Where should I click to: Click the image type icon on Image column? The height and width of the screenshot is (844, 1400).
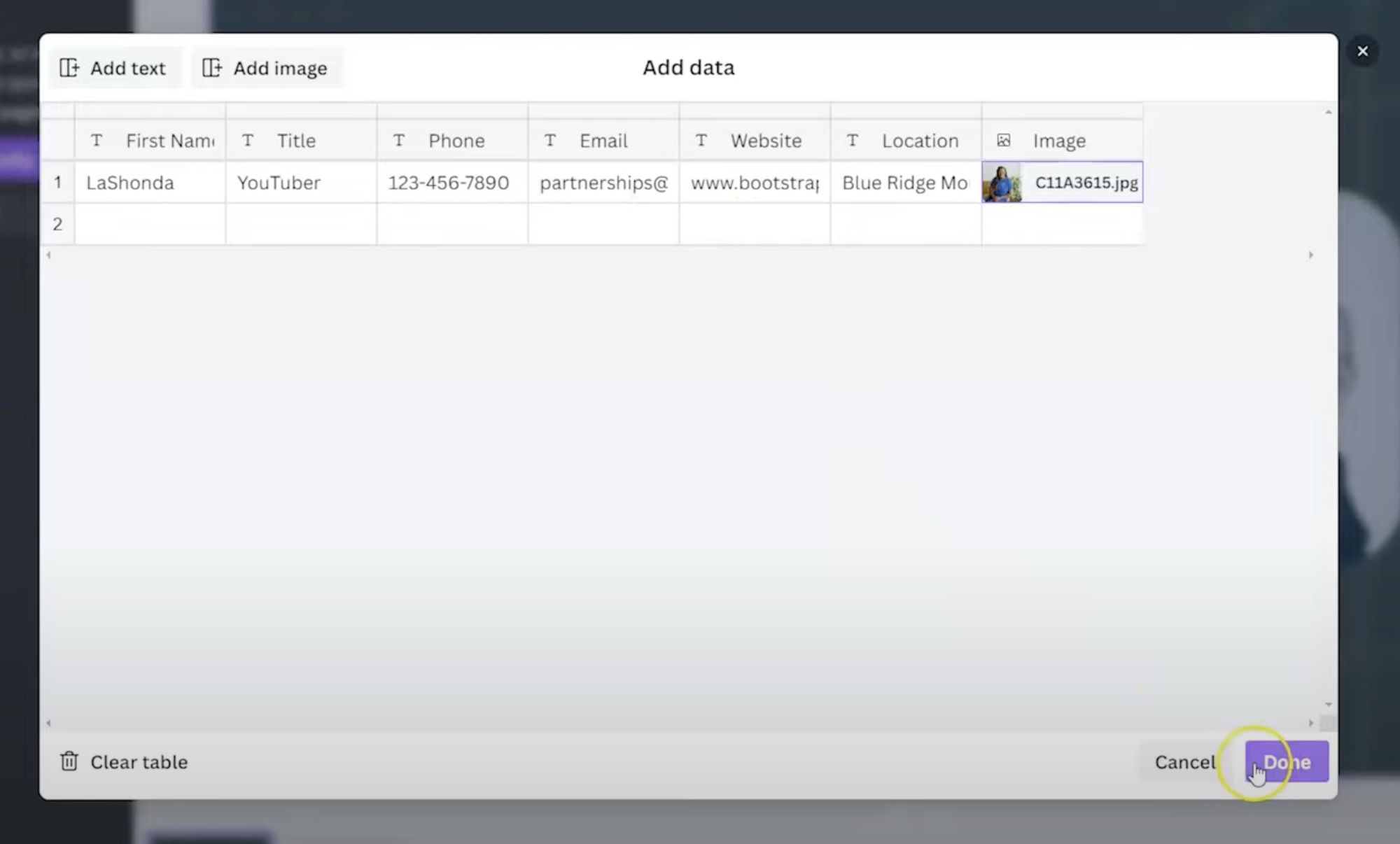point(1003,141)
